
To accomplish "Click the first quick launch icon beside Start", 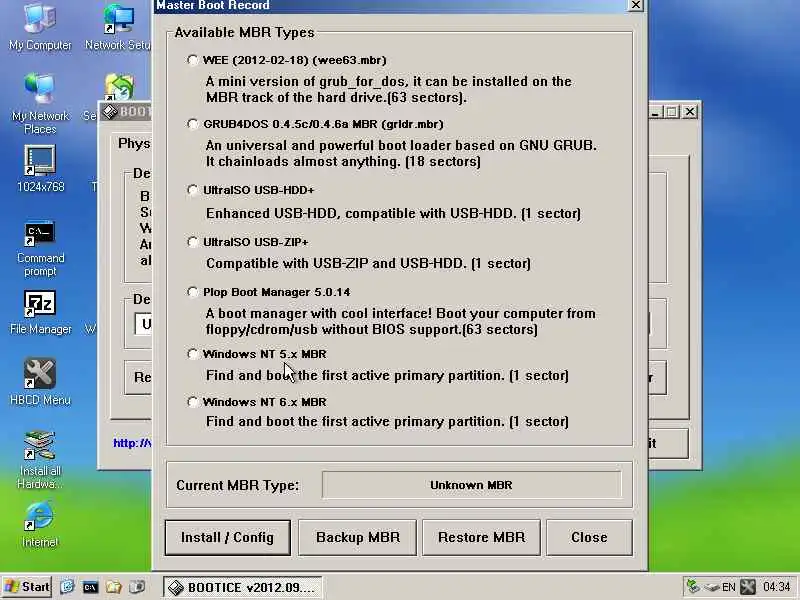I will [x=67, y=587].
